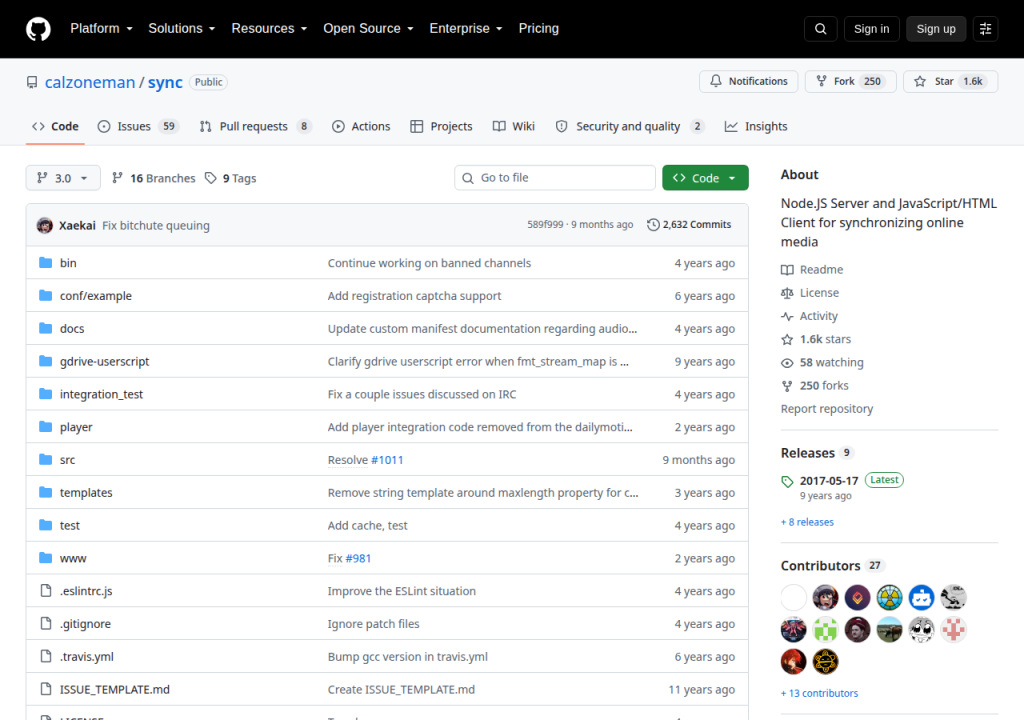Expand the Solutions menu
This screenshot has height=720, width=1024.
[182, 29]
